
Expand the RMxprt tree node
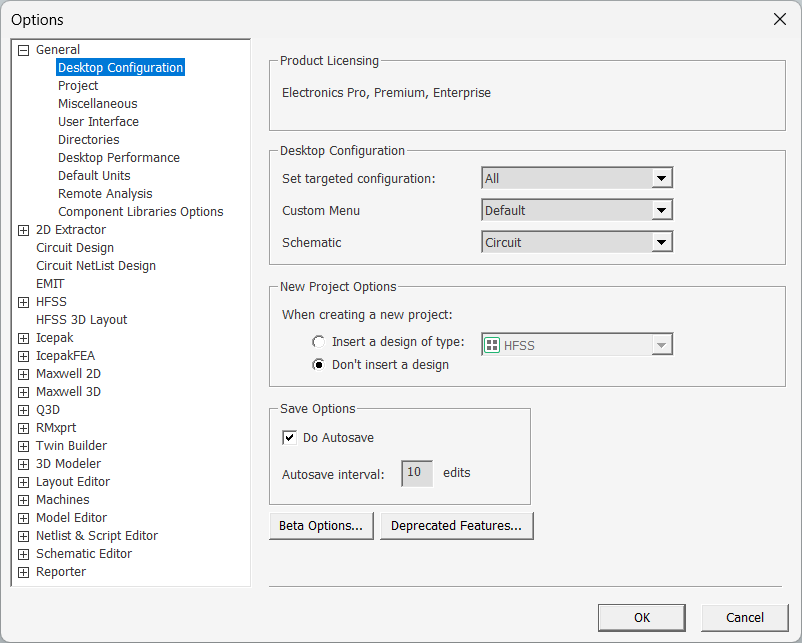click(24, 428)
